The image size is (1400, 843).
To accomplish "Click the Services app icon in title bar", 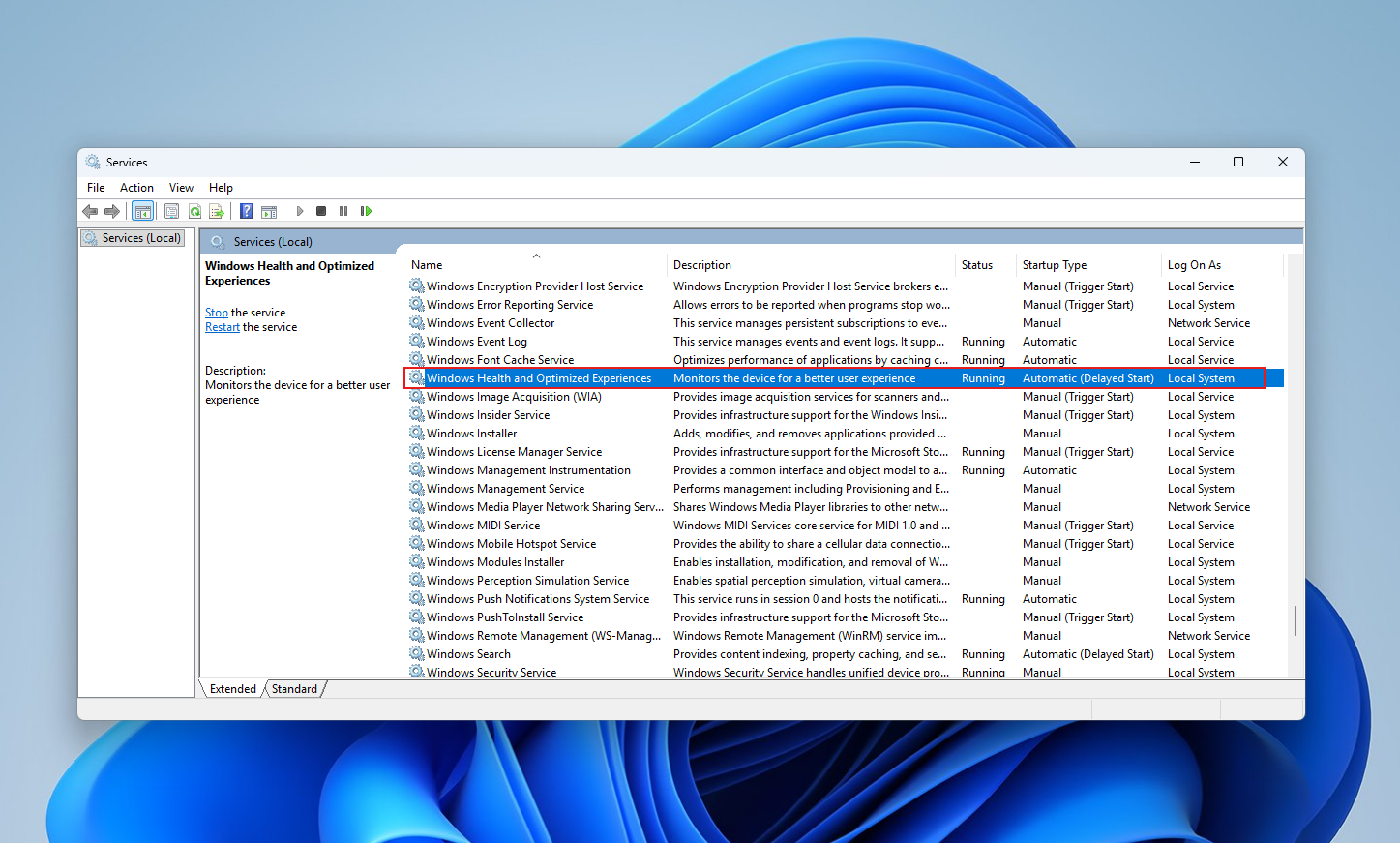I will point(93,162).
